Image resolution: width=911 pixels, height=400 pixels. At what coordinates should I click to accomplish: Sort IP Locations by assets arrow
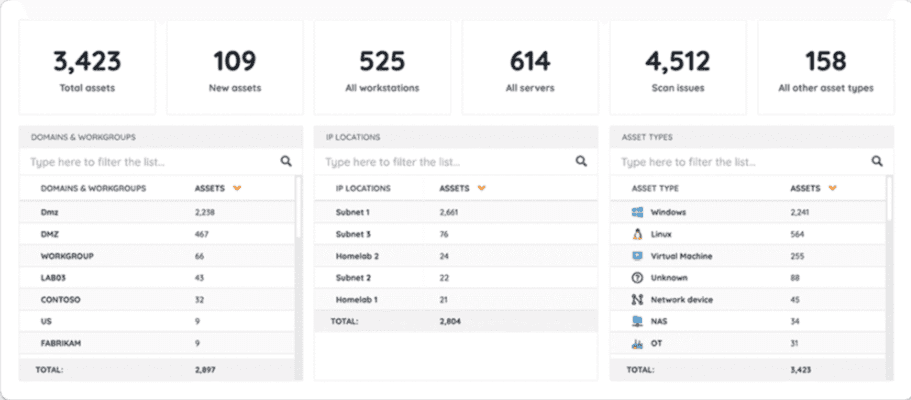481,188
